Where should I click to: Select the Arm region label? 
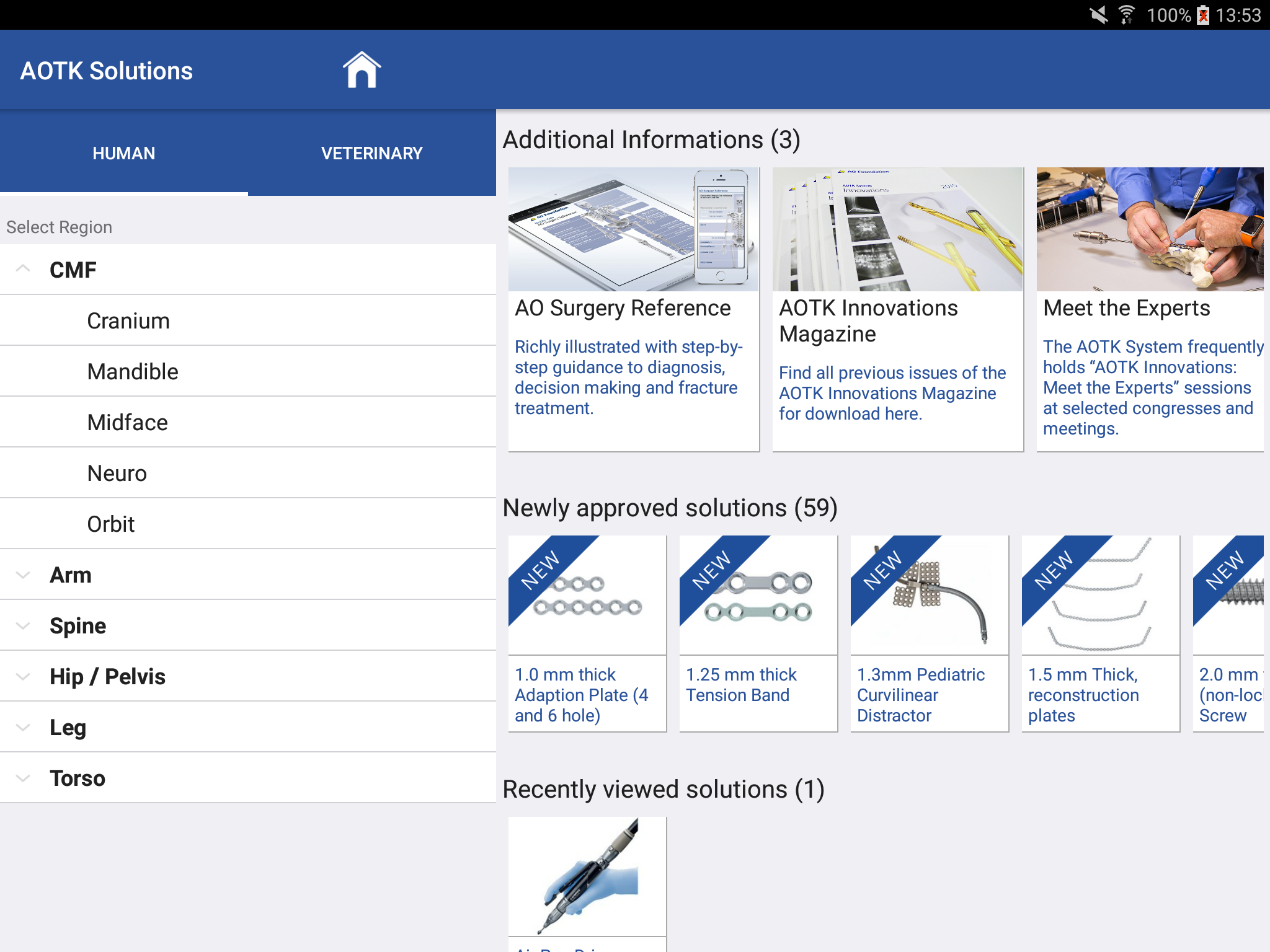(71, 575)
